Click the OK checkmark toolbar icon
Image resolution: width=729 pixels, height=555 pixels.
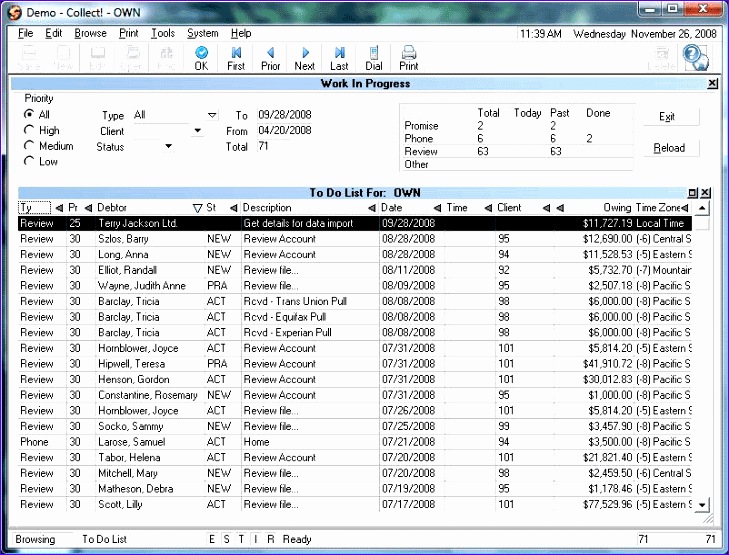click(x=201, y=54)
